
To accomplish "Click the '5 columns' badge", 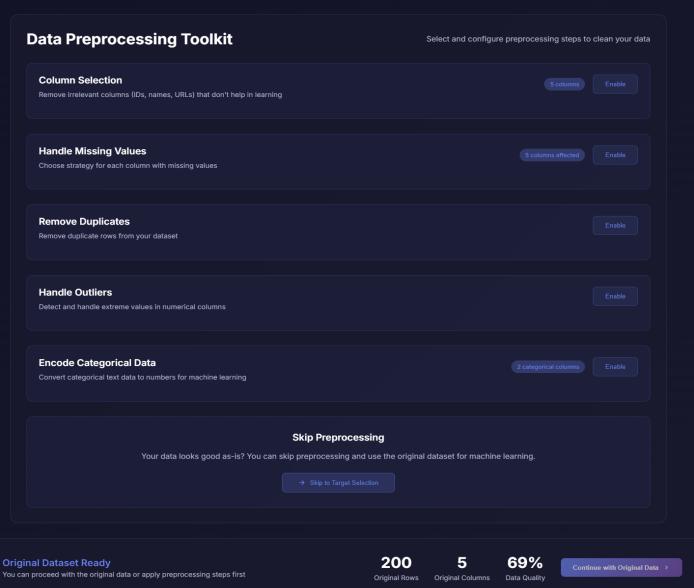I will [564, 84].
